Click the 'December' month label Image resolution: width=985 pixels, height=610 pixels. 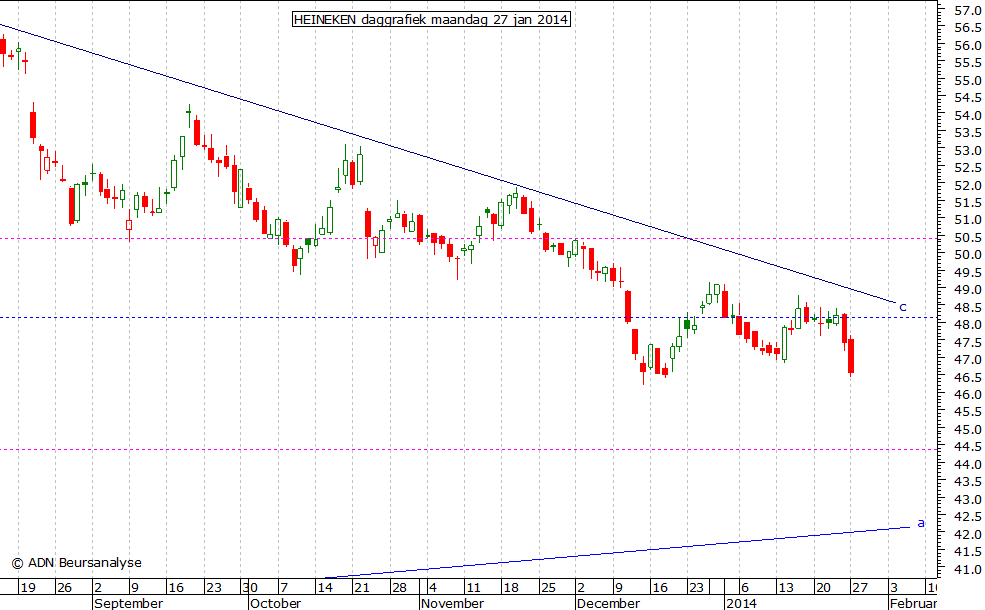coord(608,603)
